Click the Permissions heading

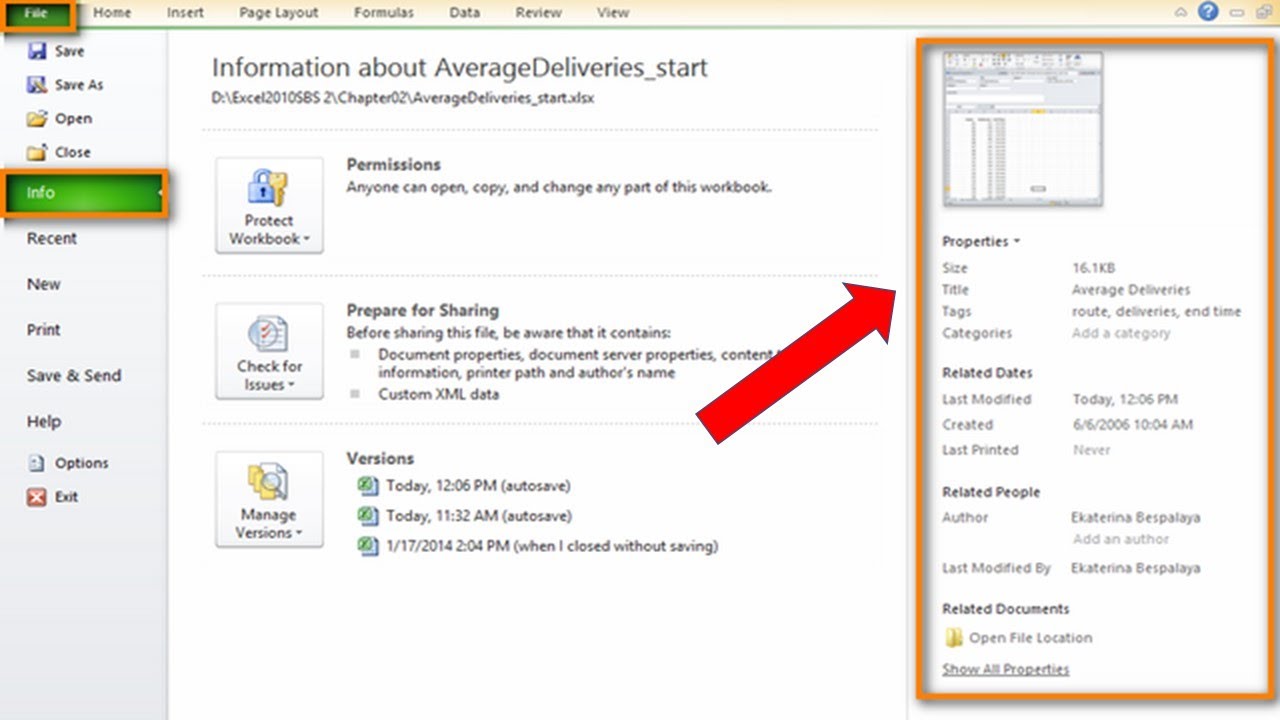pyautogui.click(x=394, y=165)
